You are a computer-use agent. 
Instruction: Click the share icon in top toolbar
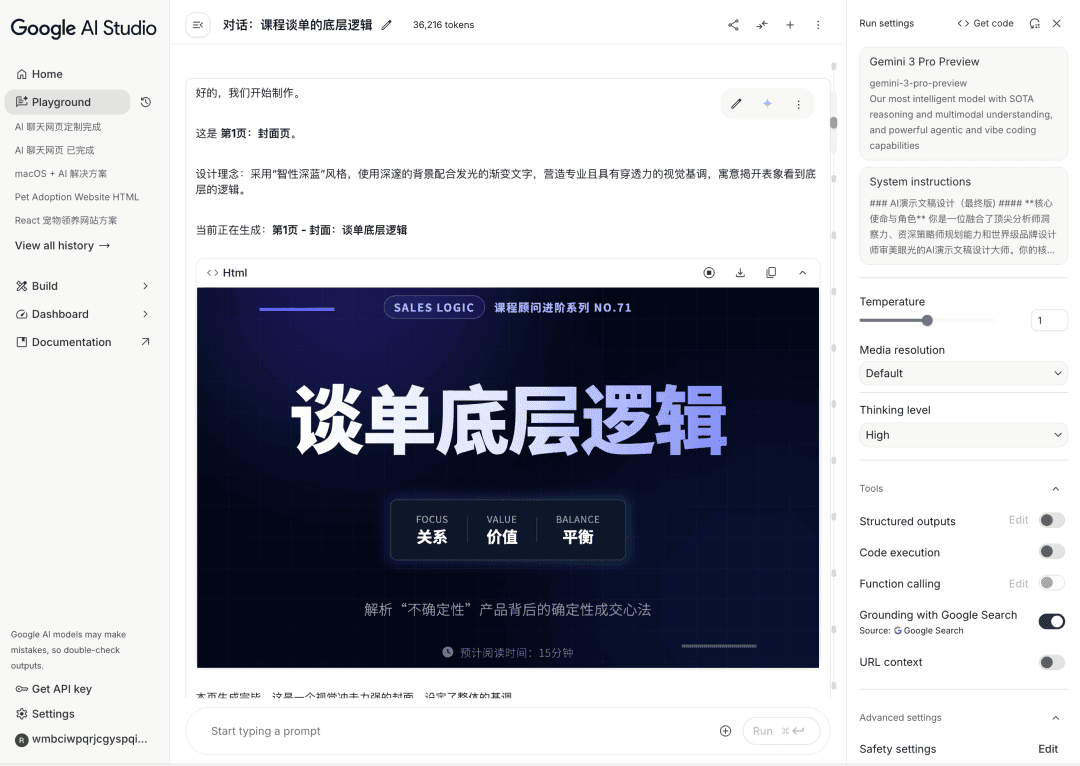point(733,25)
